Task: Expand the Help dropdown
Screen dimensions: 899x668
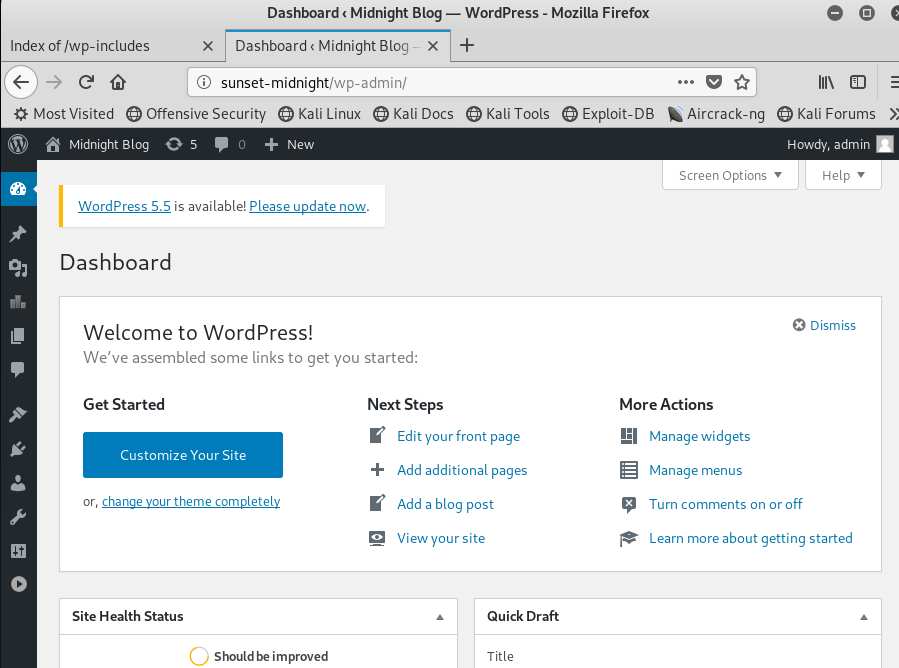Action: coord(843,175)
